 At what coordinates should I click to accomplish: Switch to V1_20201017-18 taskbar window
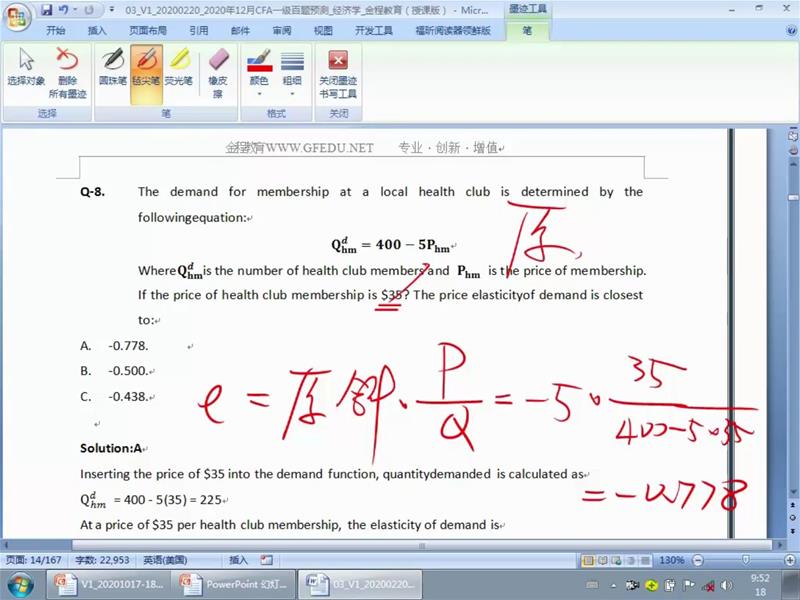109,585
